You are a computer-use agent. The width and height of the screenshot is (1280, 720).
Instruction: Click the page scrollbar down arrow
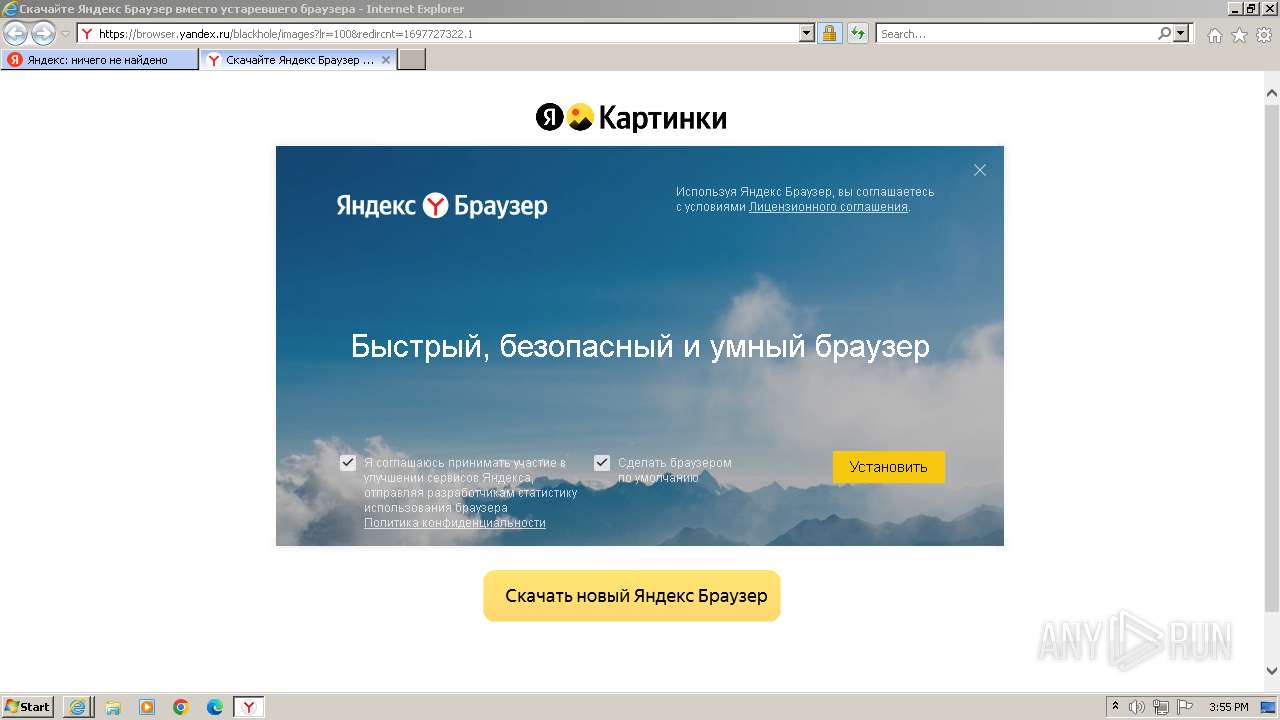[x=1272, y=671]
